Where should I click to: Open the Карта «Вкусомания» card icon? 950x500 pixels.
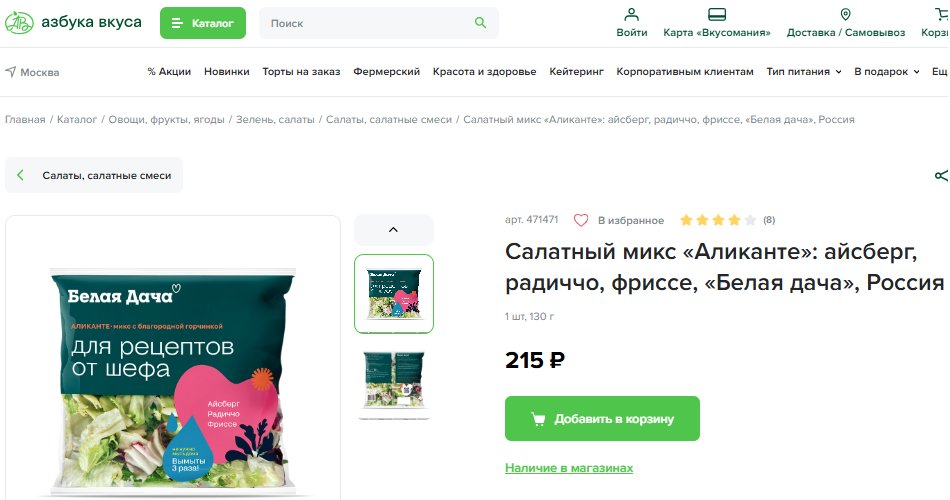(717, 14)
